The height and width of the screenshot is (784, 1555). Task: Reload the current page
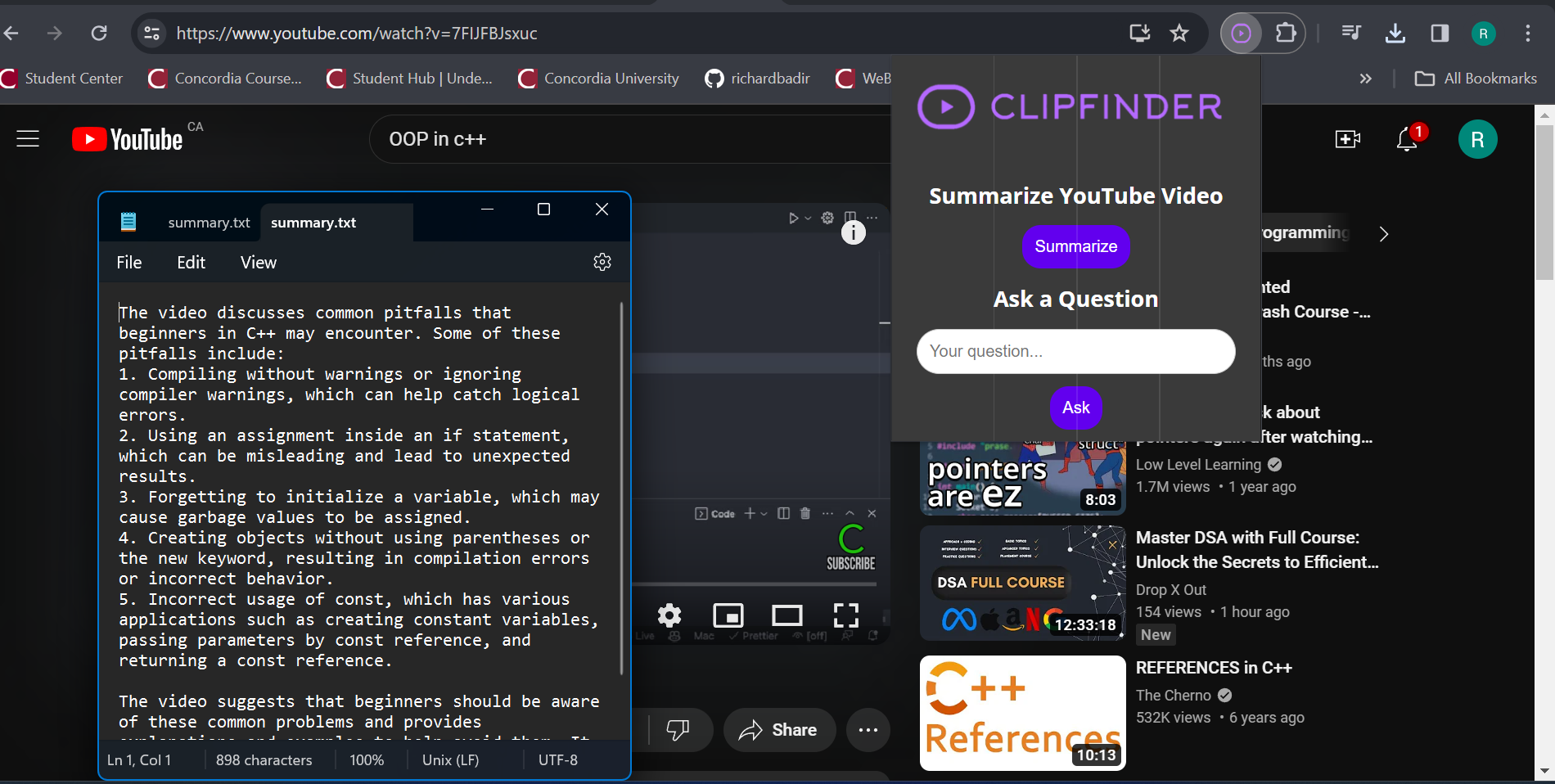point(99,34)
